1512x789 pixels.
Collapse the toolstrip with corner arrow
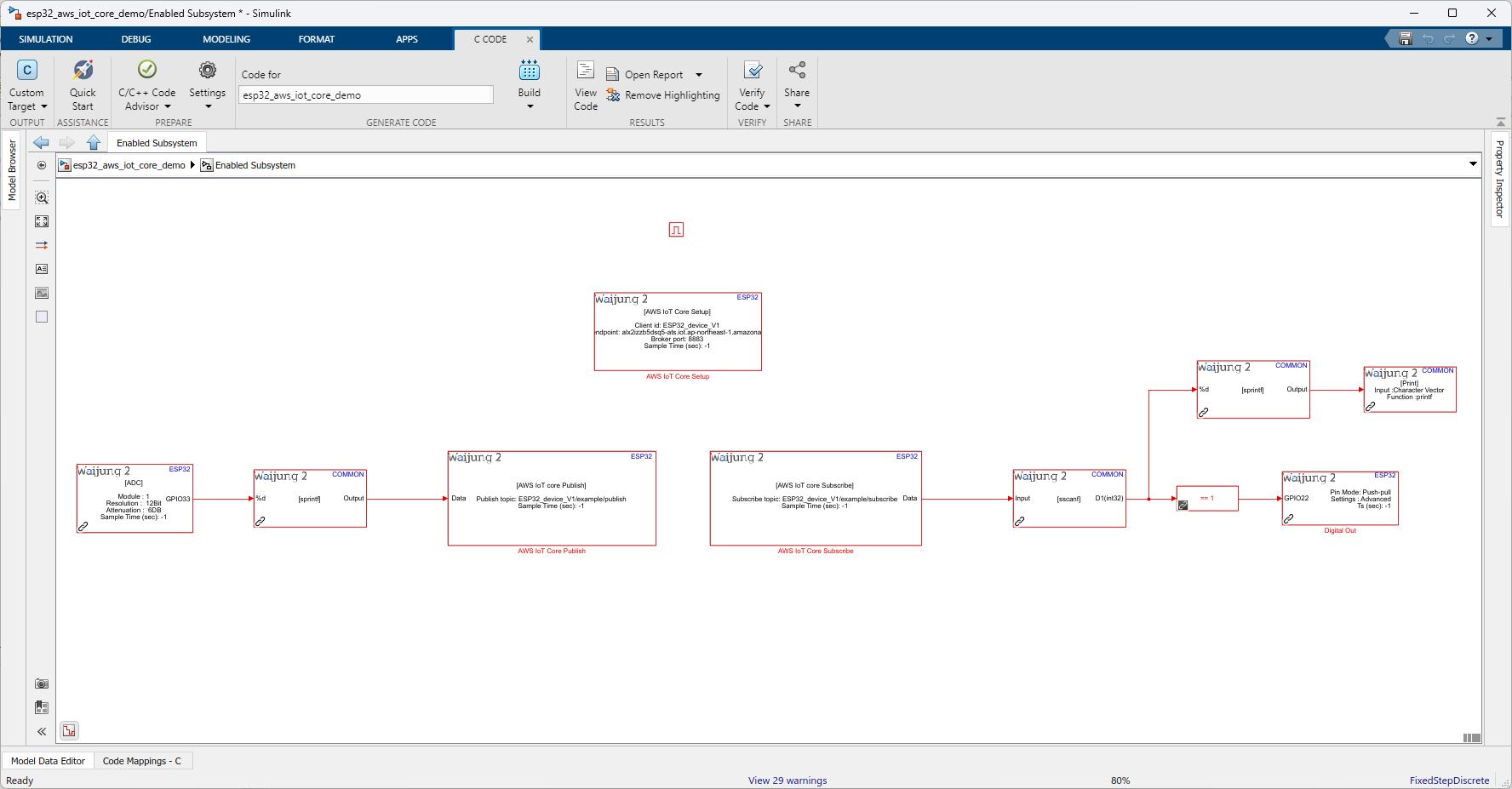[x=1501, y=122]
